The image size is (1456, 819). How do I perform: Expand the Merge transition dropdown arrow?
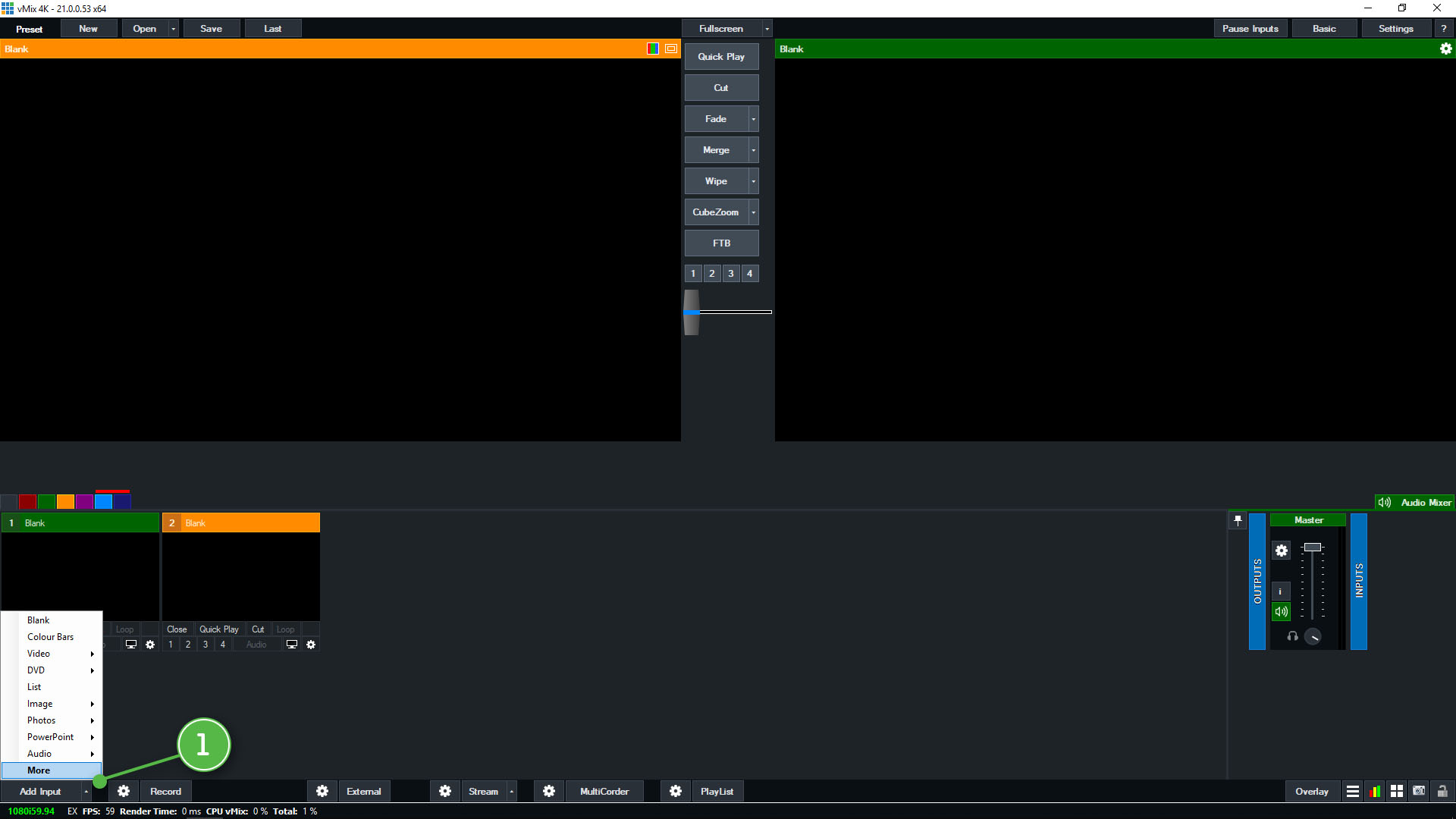click(753, 150)
